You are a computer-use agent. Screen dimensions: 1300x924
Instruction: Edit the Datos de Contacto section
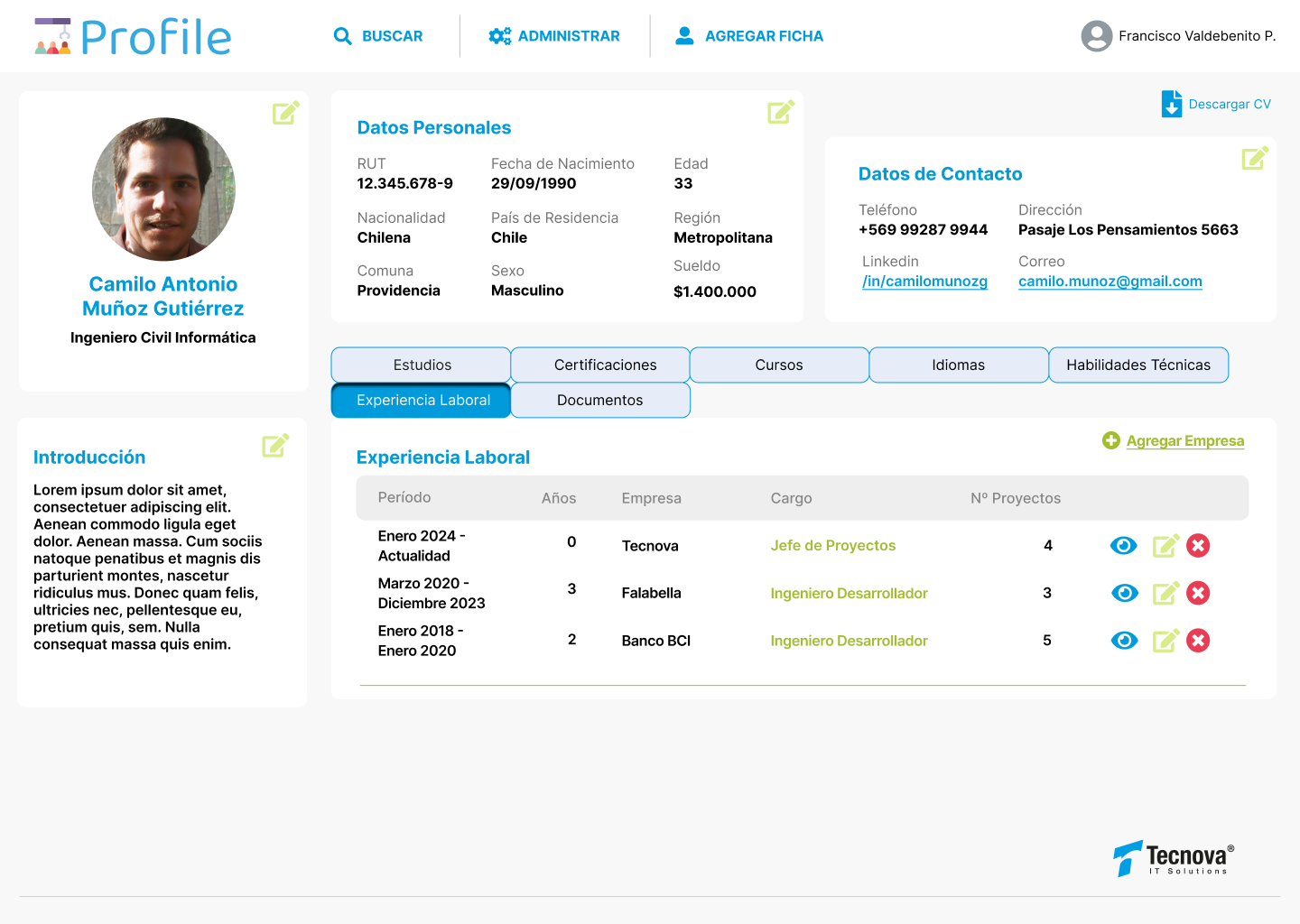coord(1255,159)
